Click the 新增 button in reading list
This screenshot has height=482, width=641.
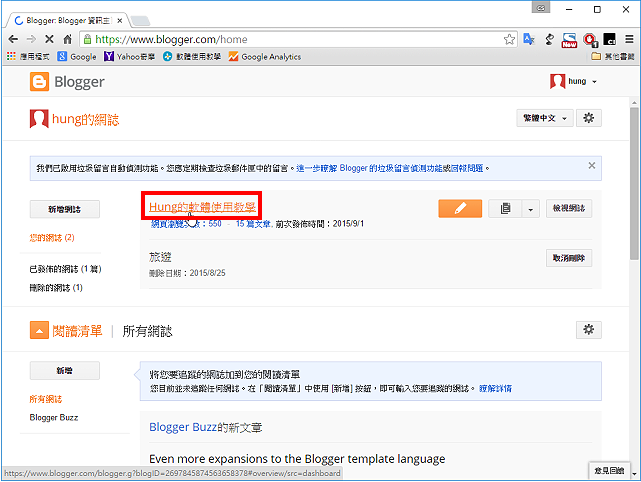(x=65, y=370)
